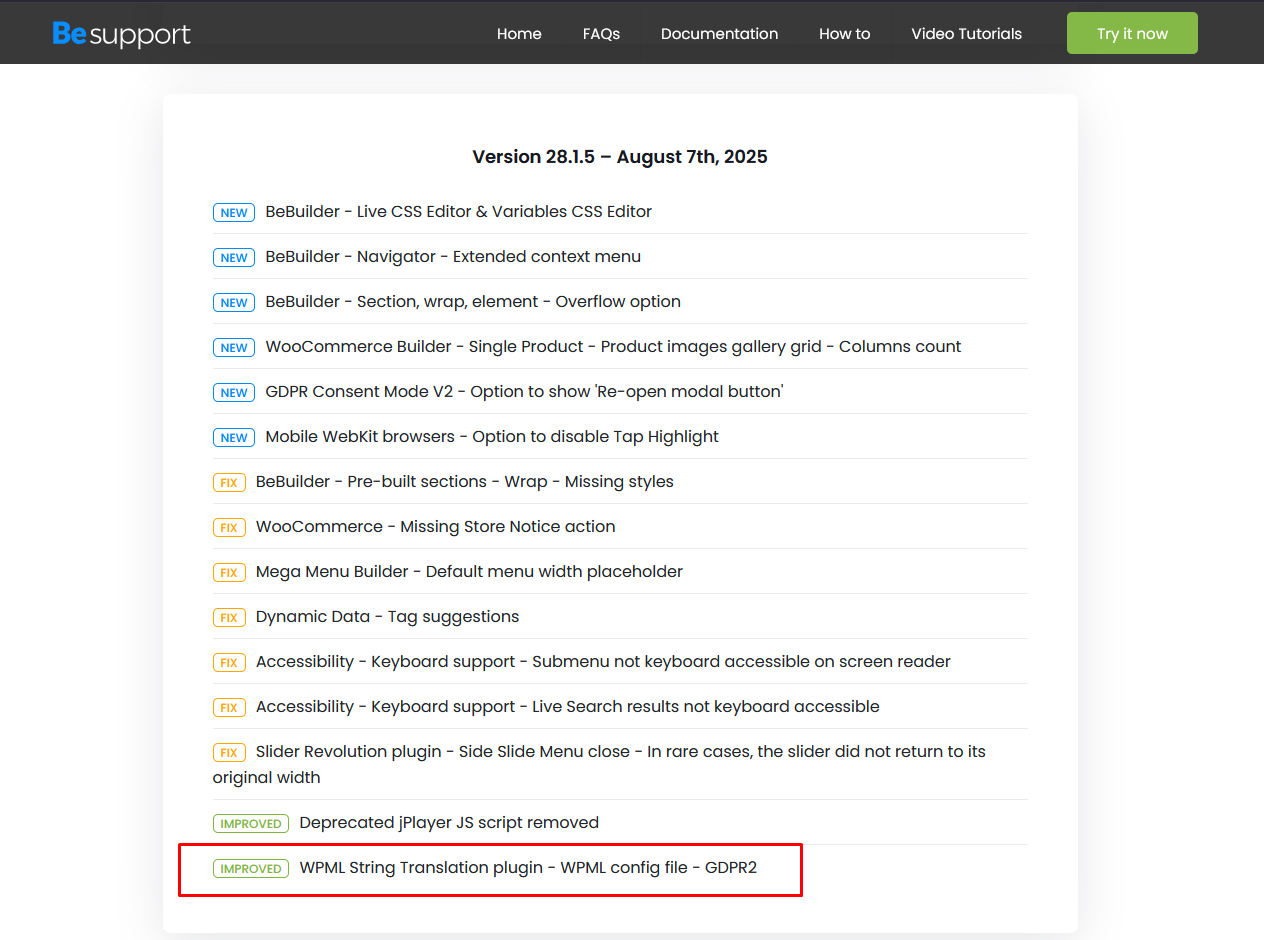Click the NEW badge beside WooCommerce Builder entry

234,348
